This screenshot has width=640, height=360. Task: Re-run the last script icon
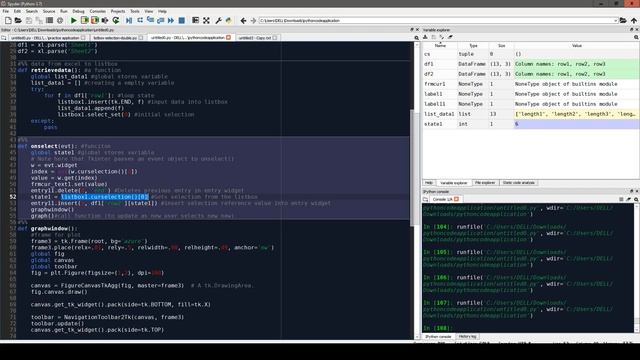(x=116, y=20)
